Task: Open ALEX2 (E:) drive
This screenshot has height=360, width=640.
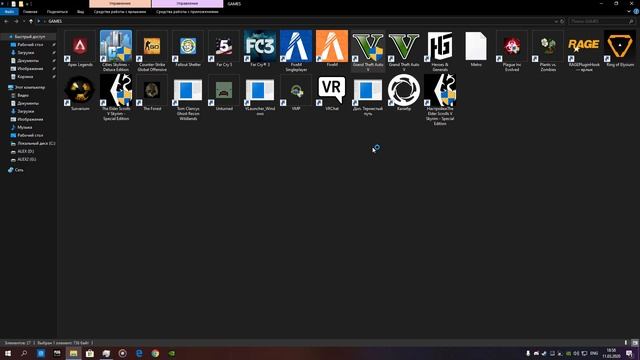Action: pos(27,159)
